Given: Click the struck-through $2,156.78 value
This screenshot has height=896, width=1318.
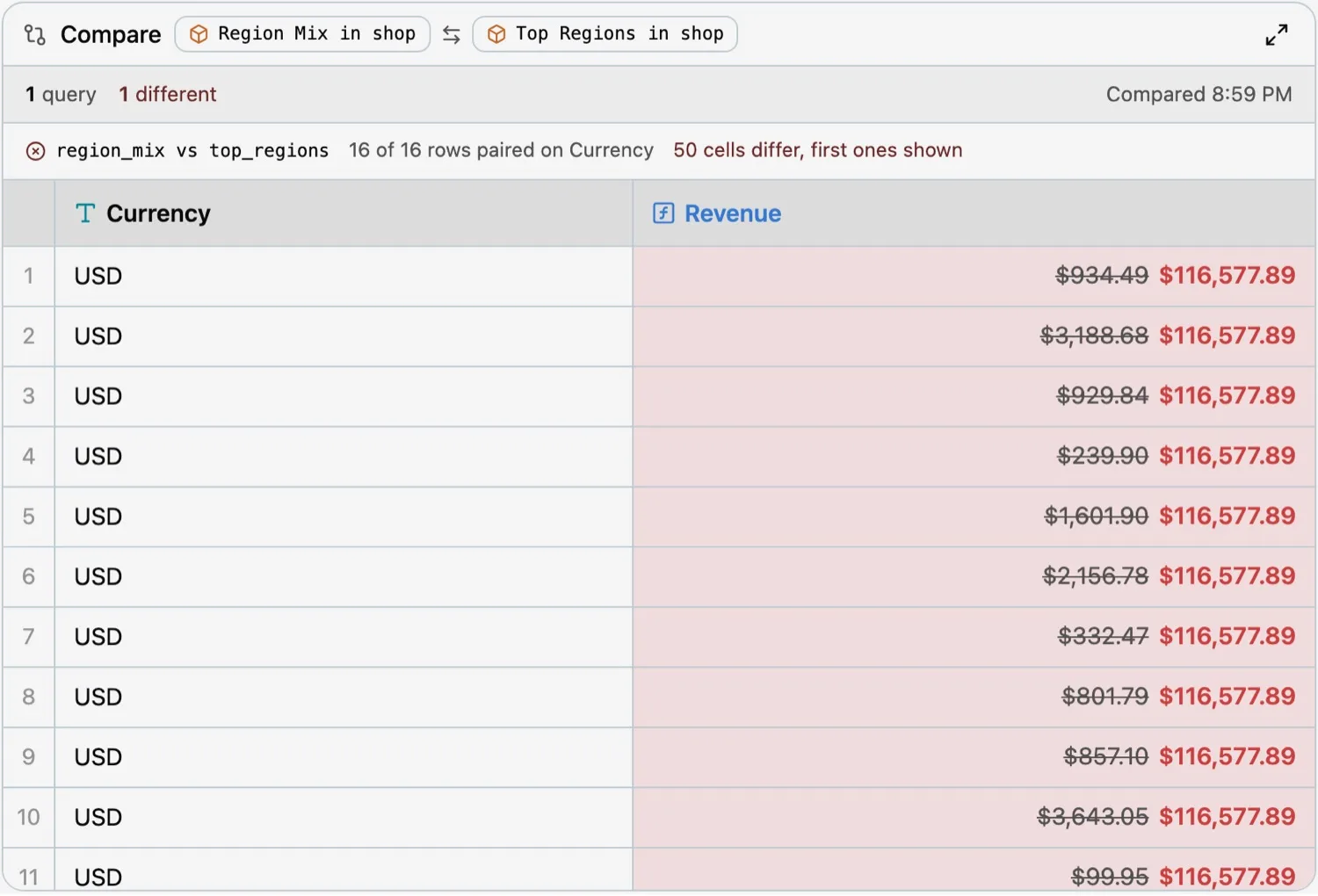Looking at the screenshot, I should 1096,576.
